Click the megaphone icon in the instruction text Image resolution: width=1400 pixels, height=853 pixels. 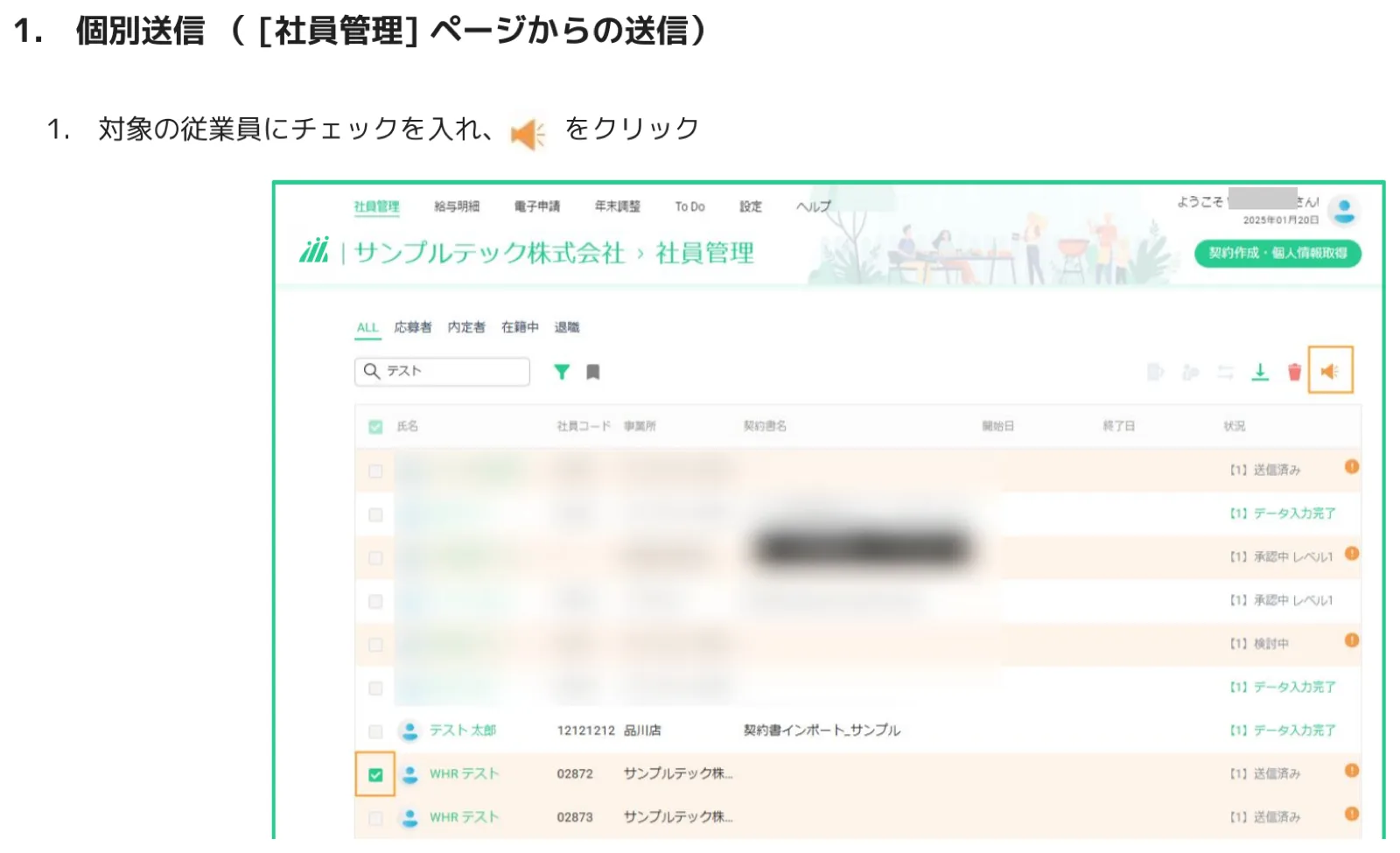coord(528,134)
